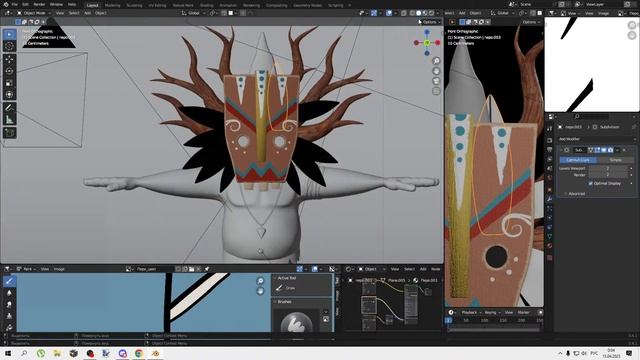This screenshot has width=640, height=360.
Task: Select the Annotate tool in left toolbar
Action: pos(9,108)
